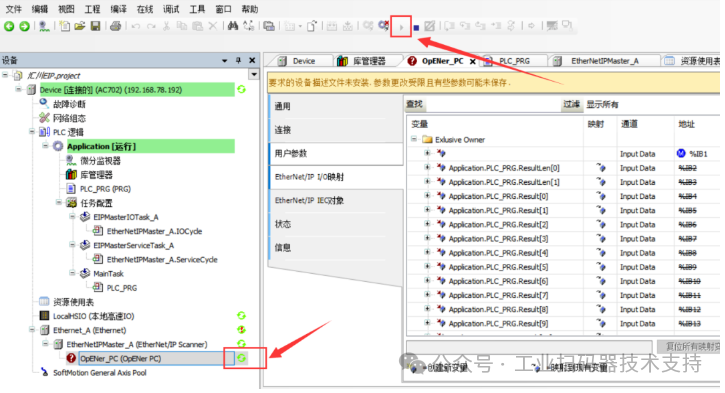Click the 变量 column header

495,124
